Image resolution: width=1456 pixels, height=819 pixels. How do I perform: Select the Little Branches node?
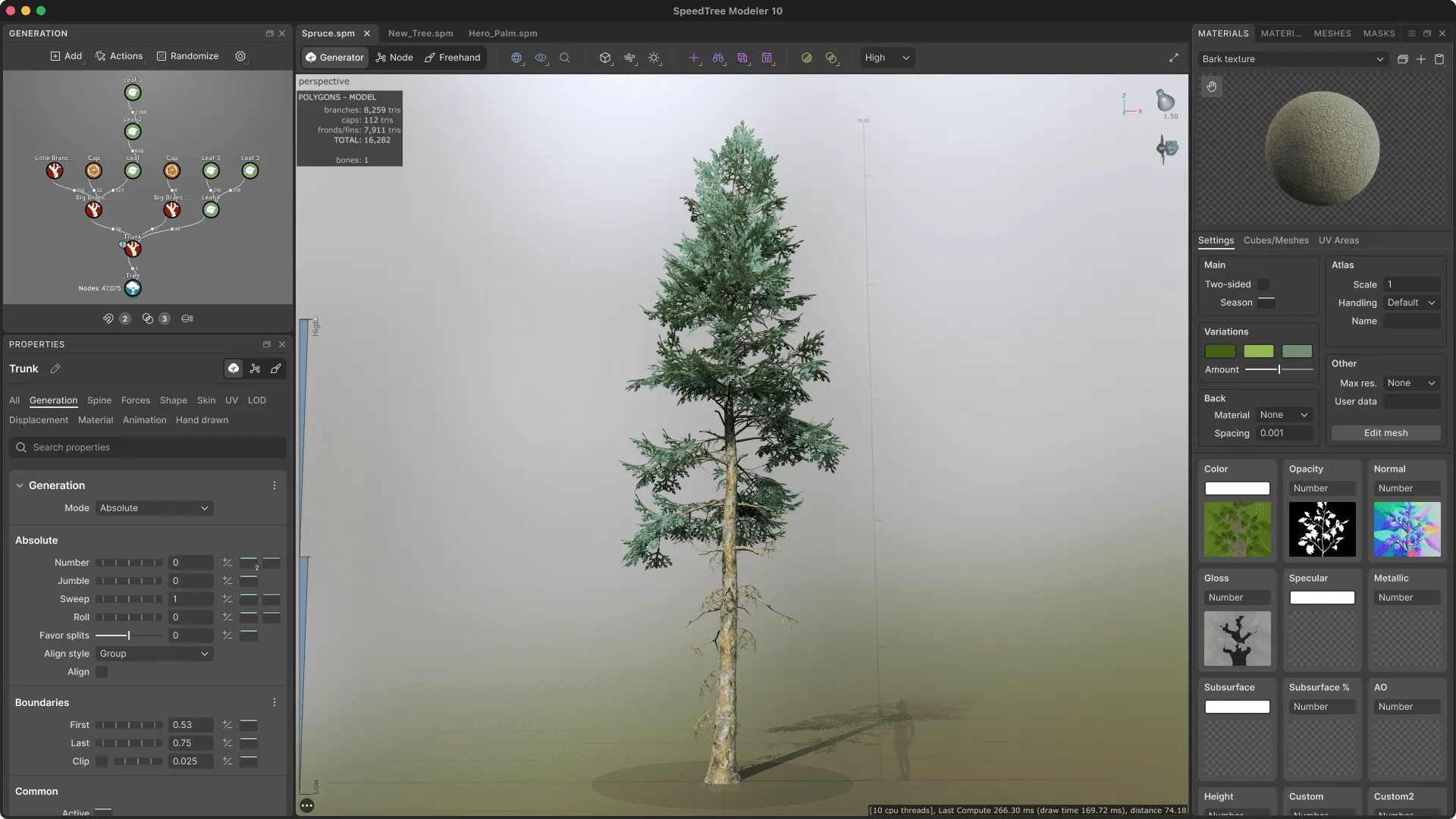(x=55, y=171)
